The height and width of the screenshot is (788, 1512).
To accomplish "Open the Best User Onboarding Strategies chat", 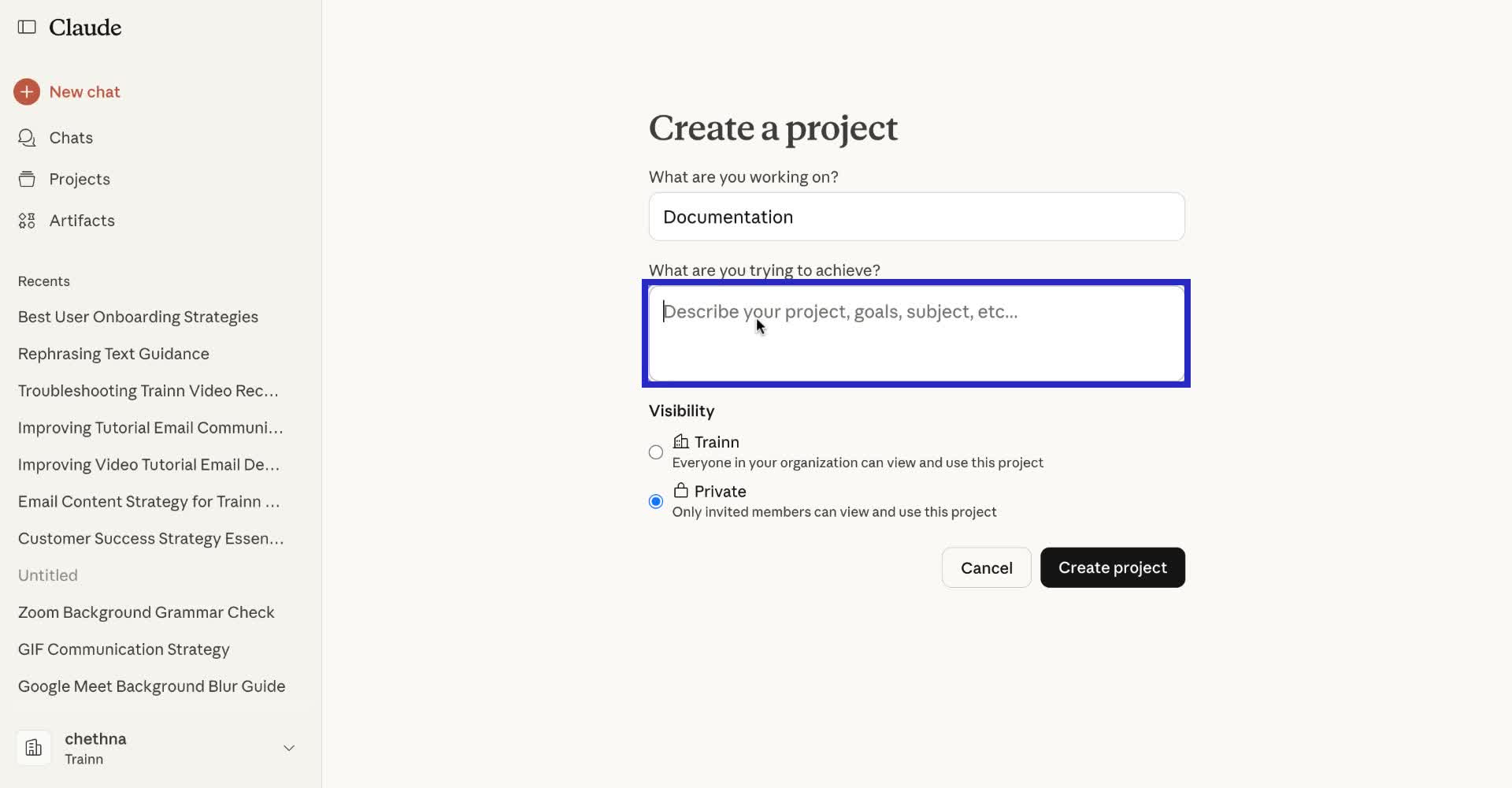I will coord(137,316).
